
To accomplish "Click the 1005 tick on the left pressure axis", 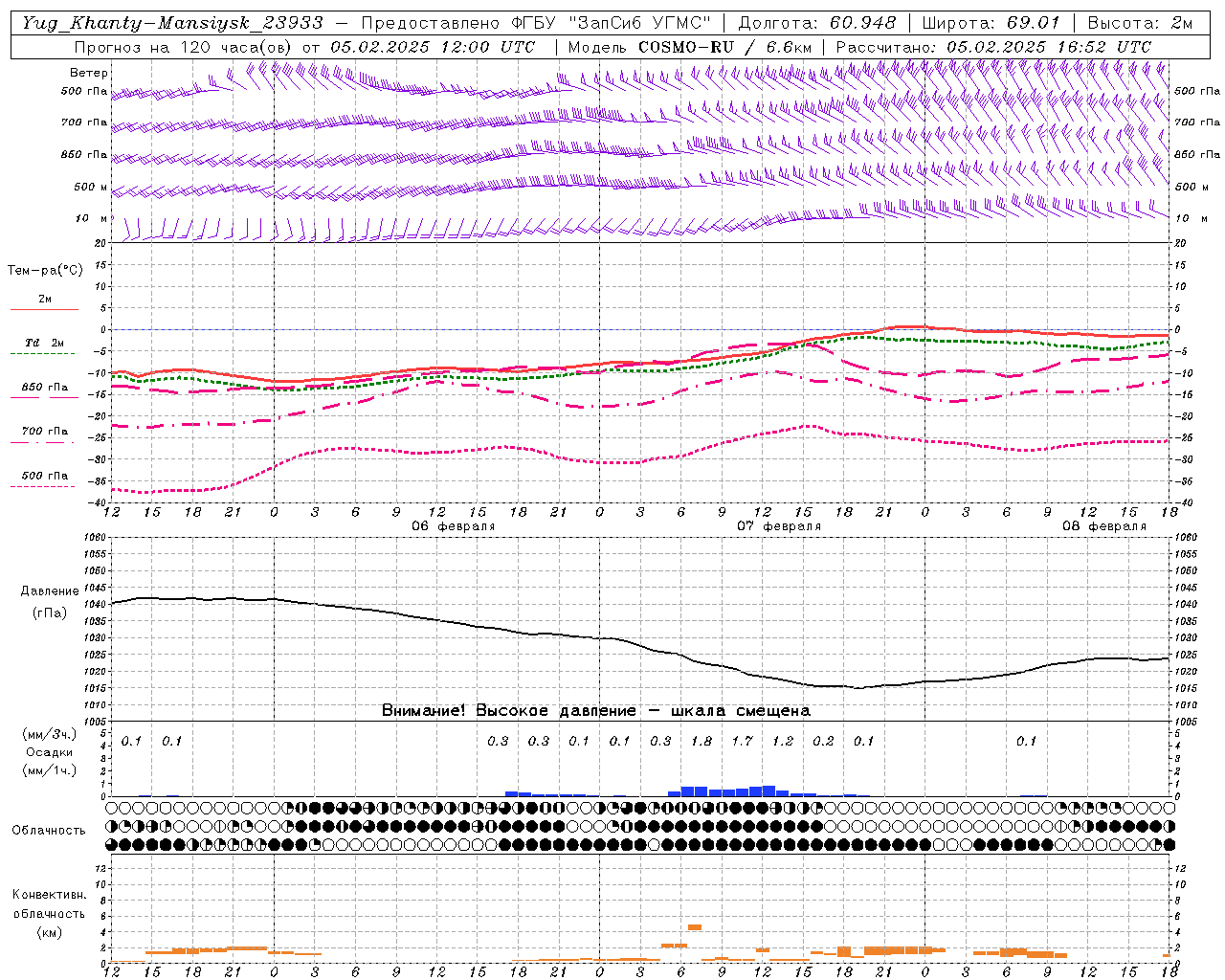I will (96, 722).
